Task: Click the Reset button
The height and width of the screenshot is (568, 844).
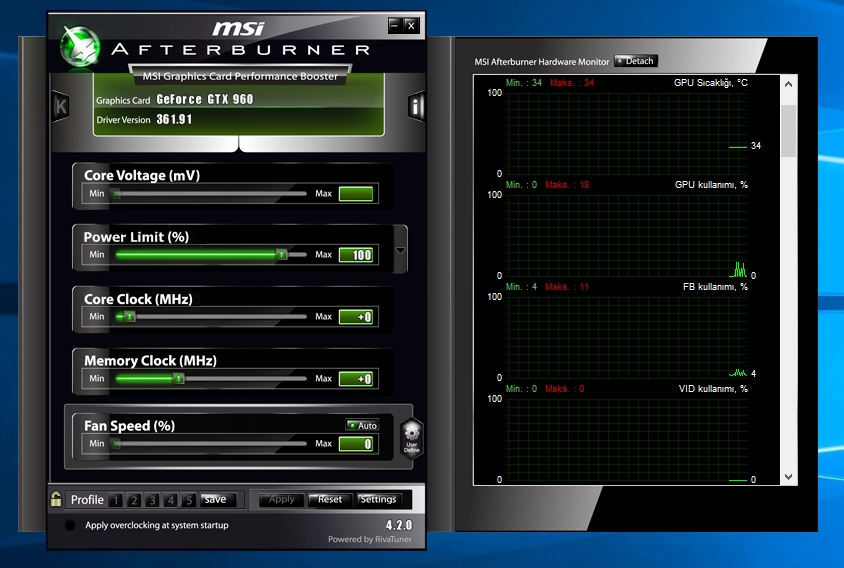Action: coord(330,500)
